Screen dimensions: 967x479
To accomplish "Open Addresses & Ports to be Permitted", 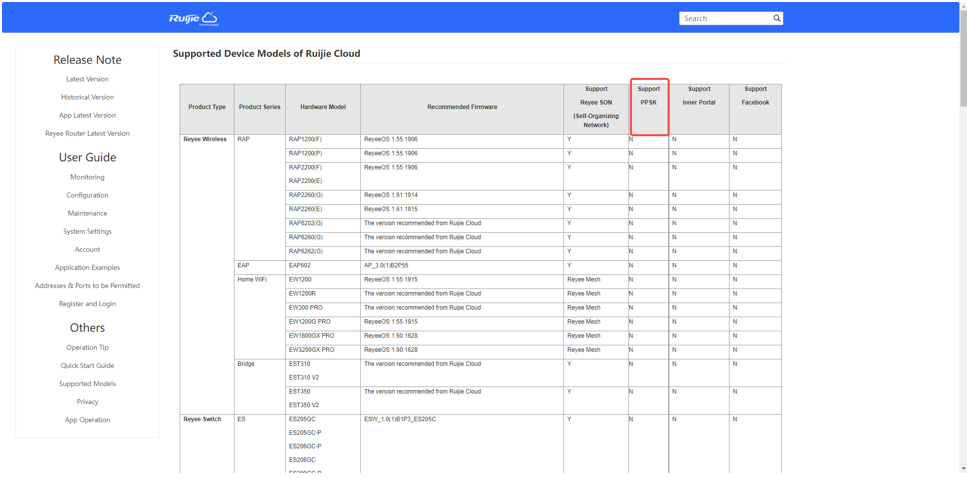I will click(88, 285).
